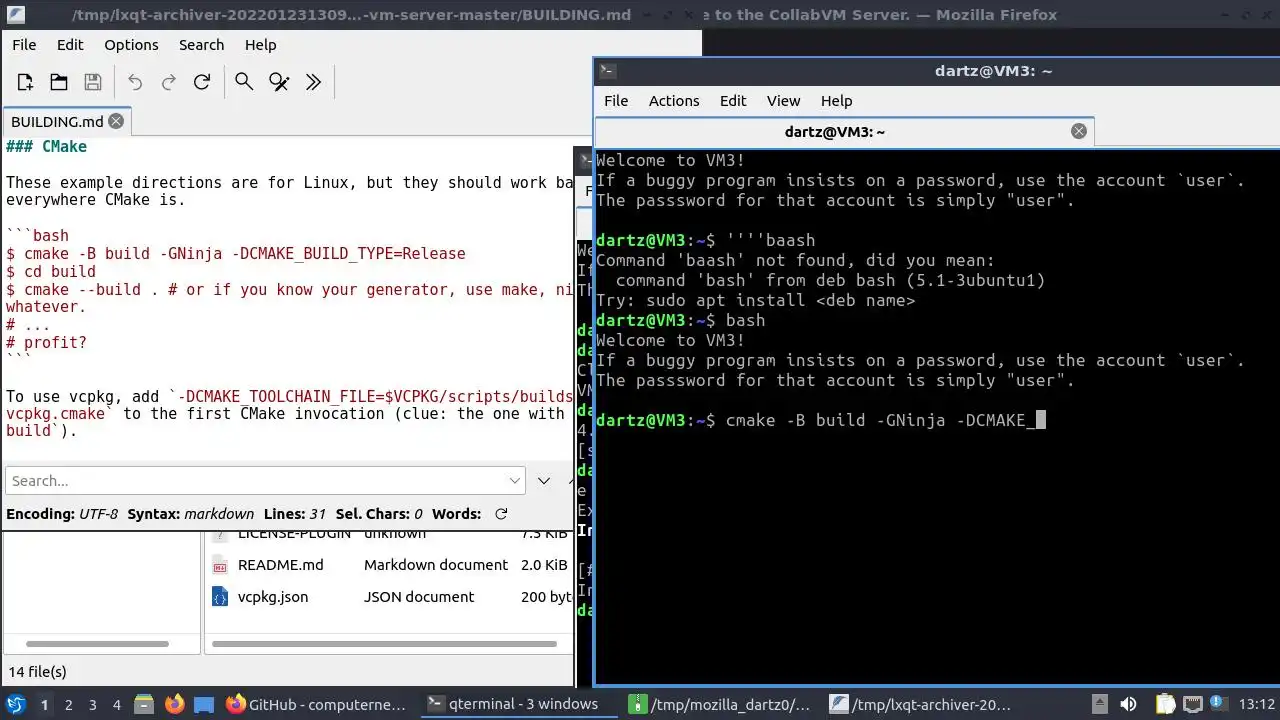Click the 14 file(s) status text

(x=37, y=672)
